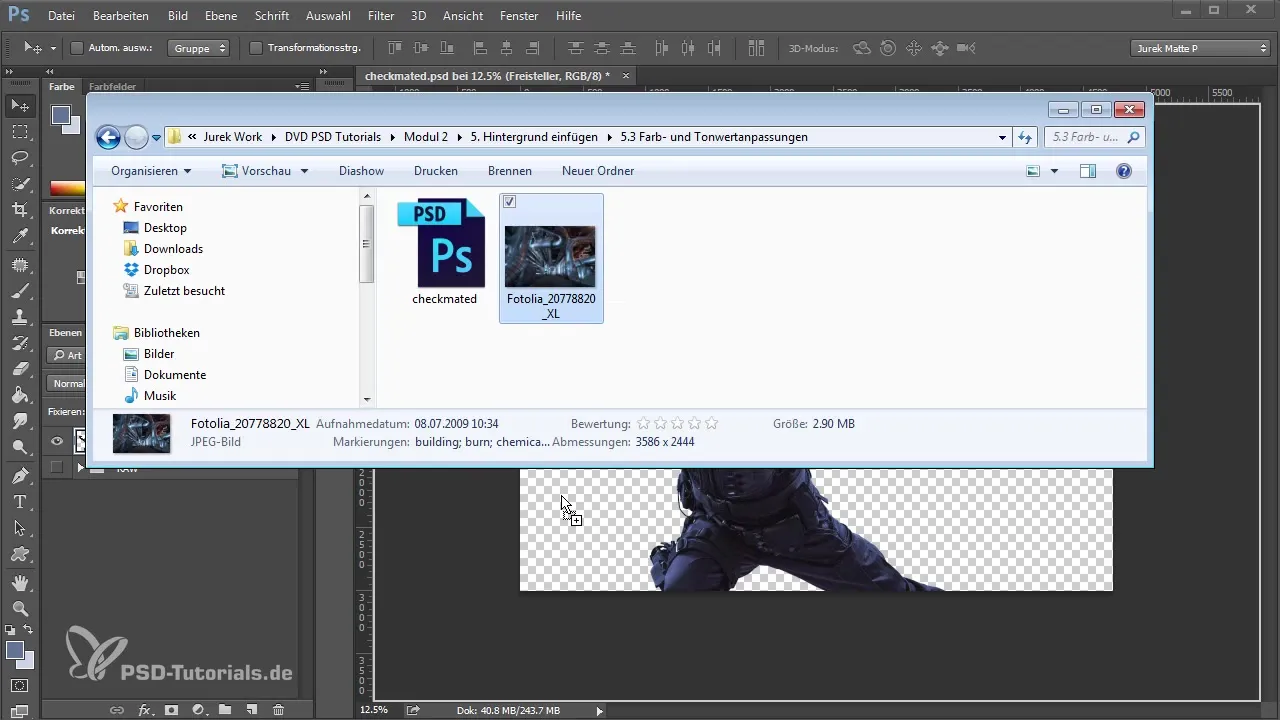1280x720 pixels.
Task: Select the Brush tool
Action: [20, 292]
